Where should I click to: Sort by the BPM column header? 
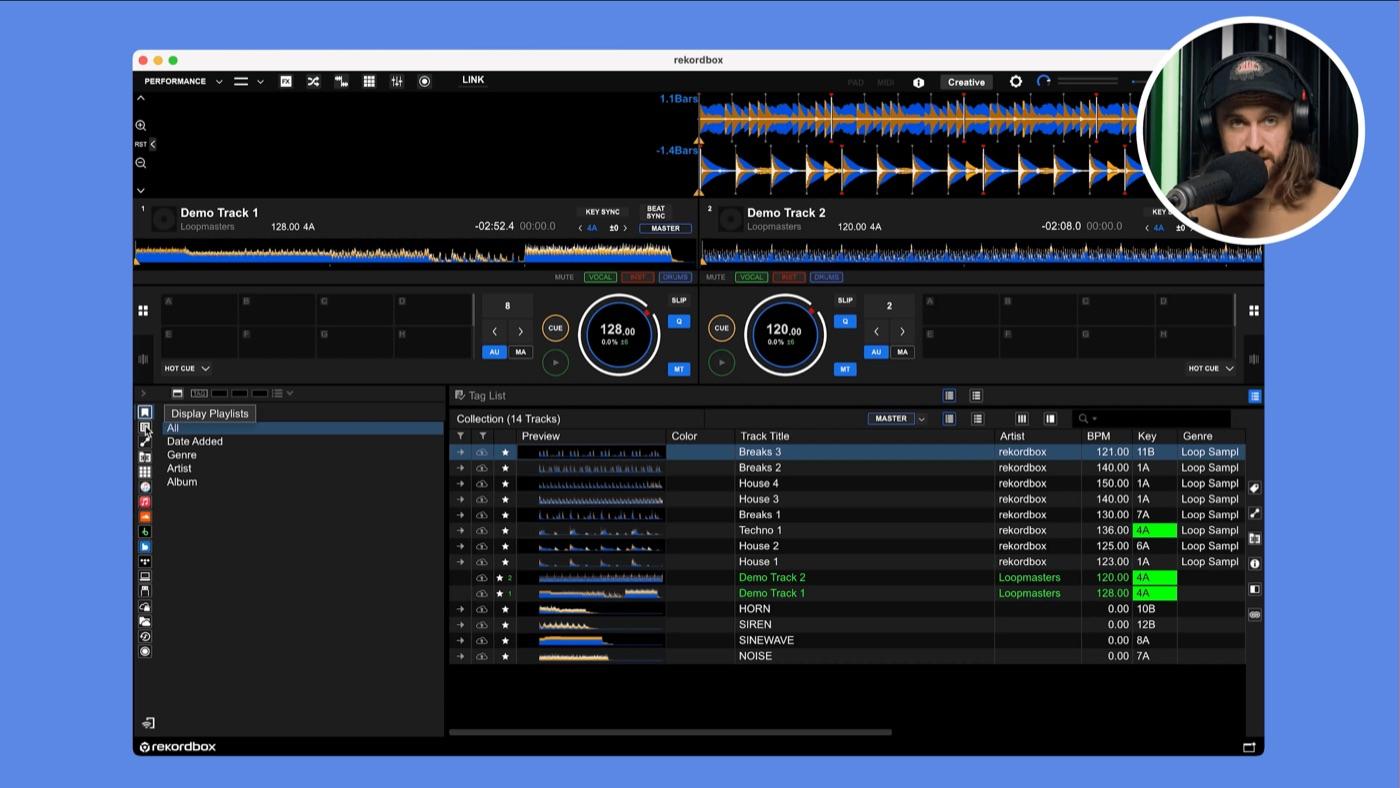coord(1098,436)
